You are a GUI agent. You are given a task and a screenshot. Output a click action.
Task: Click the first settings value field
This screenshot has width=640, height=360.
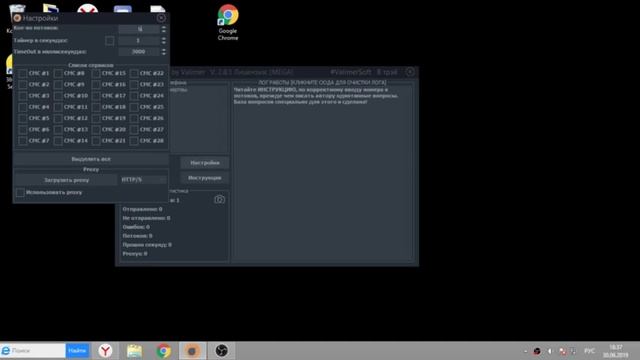click(x=139, y=29)
